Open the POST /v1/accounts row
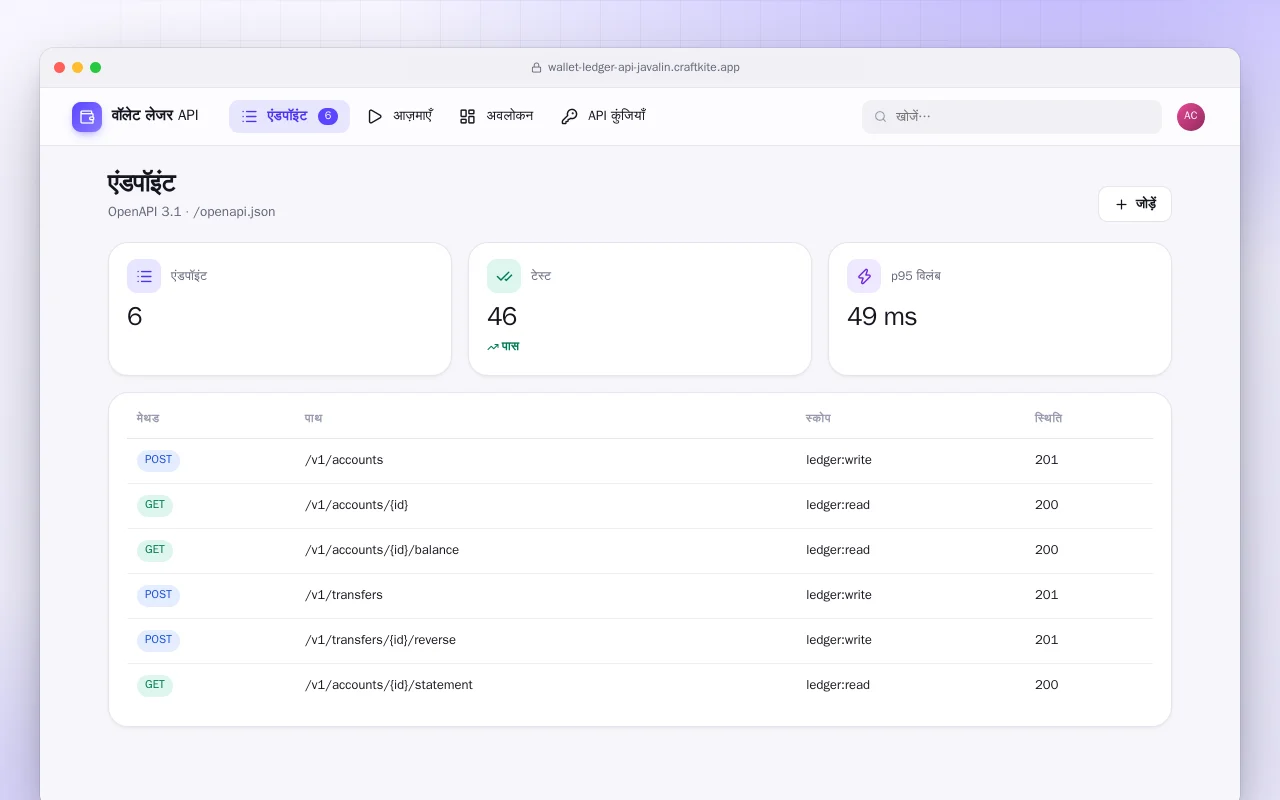 (x=640, y=461)
